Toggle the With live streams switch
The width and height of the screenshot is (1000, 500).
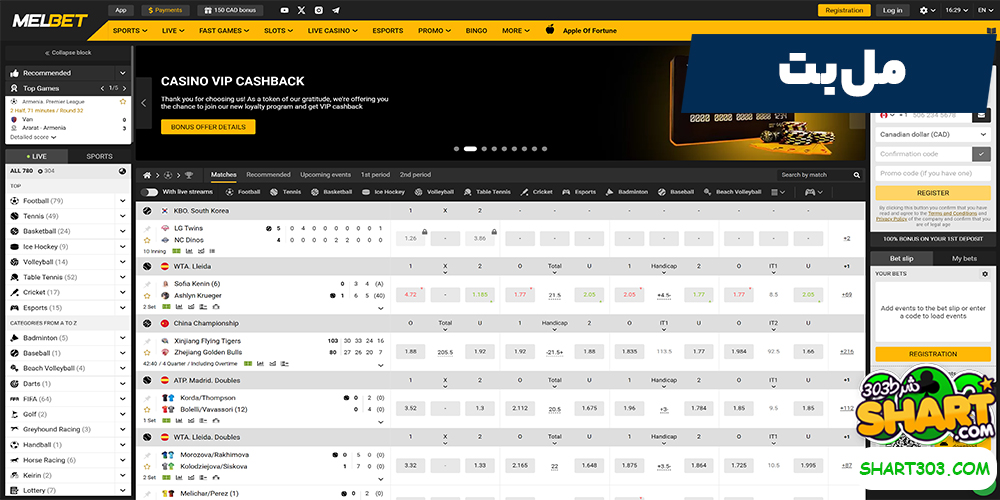coord(149,191)
